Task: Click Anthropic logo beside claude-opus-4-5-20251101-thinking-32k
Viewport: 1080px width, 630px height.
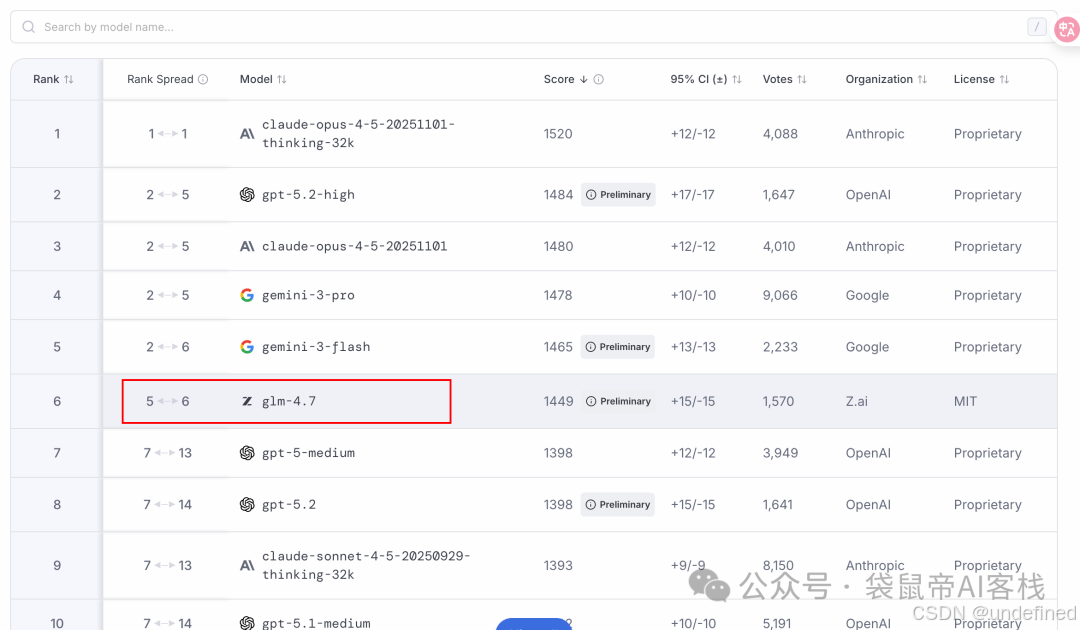Action: coord(247,134)
